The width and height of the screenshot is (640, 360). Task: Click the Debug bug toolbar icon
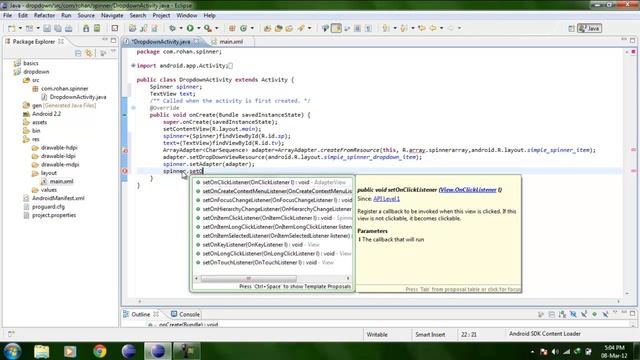(173, 28)
